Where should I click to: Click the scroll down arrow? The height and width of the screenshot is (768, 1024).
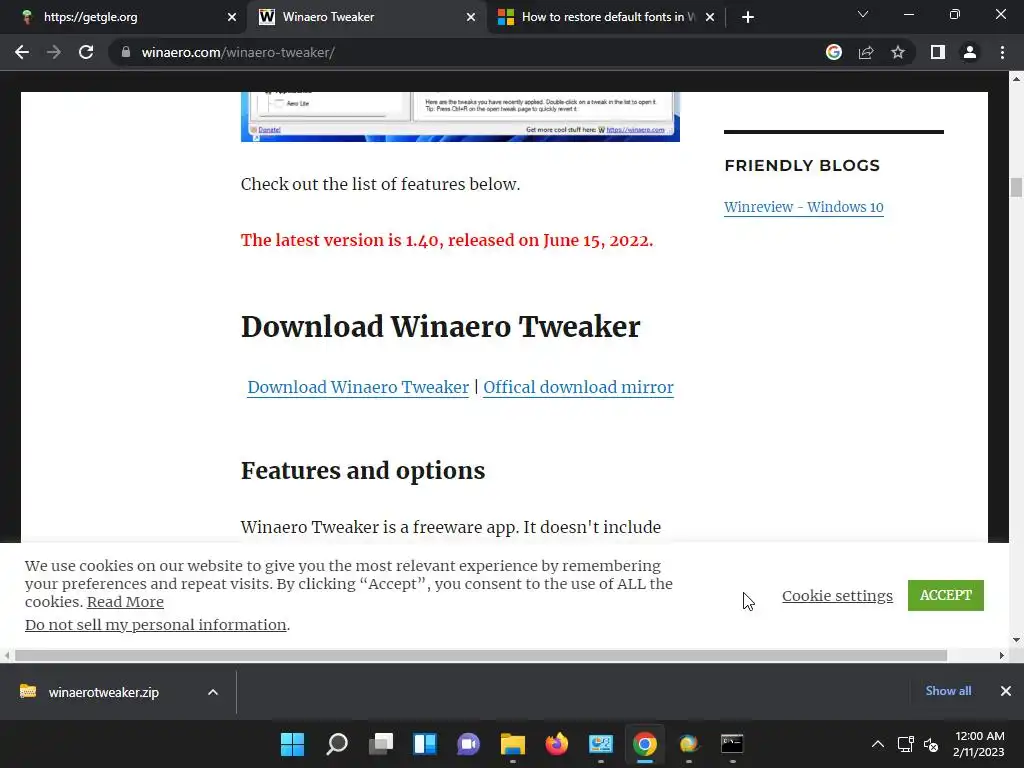tap(1016, 640)
